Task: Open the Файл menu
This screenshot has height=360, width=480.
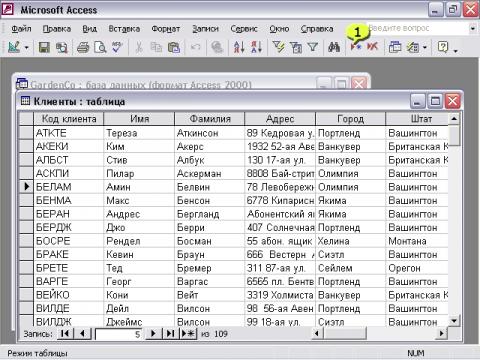Action: point(21,29)
